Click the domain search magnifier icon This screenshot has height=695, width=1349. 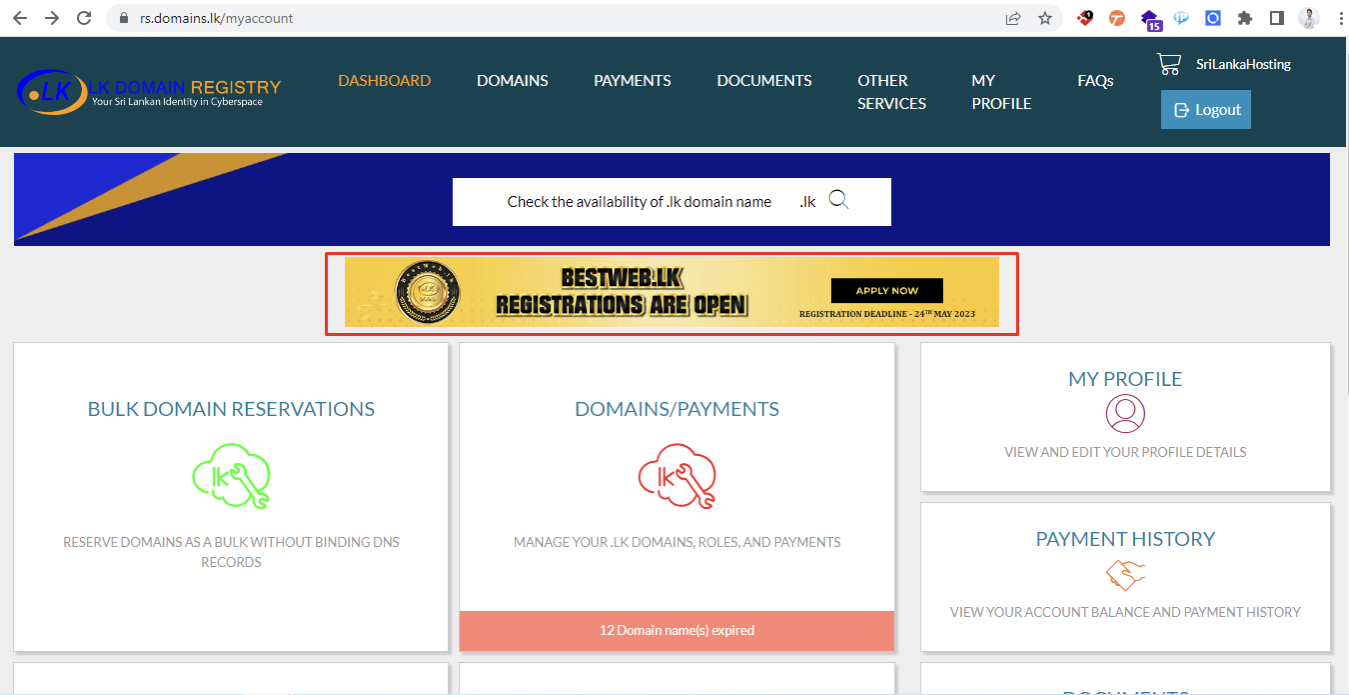[839, 201]
